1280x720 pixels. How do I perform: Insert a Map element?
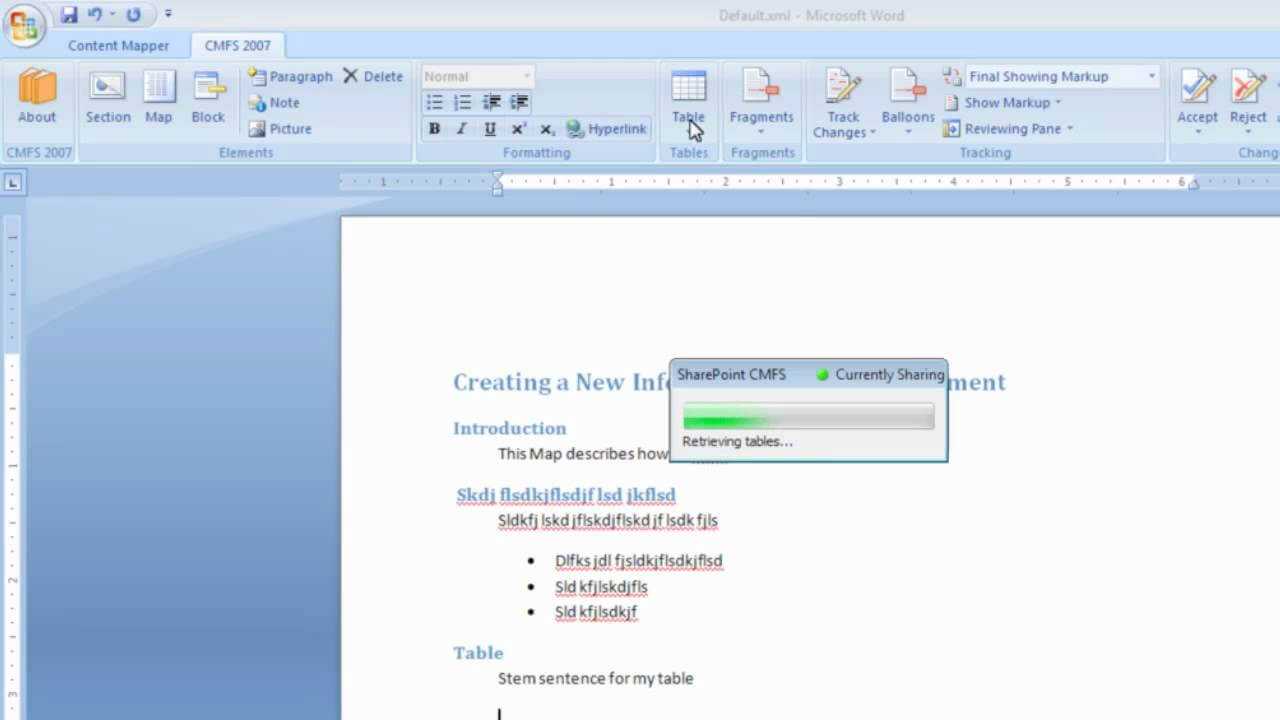(x=159, y=97)
